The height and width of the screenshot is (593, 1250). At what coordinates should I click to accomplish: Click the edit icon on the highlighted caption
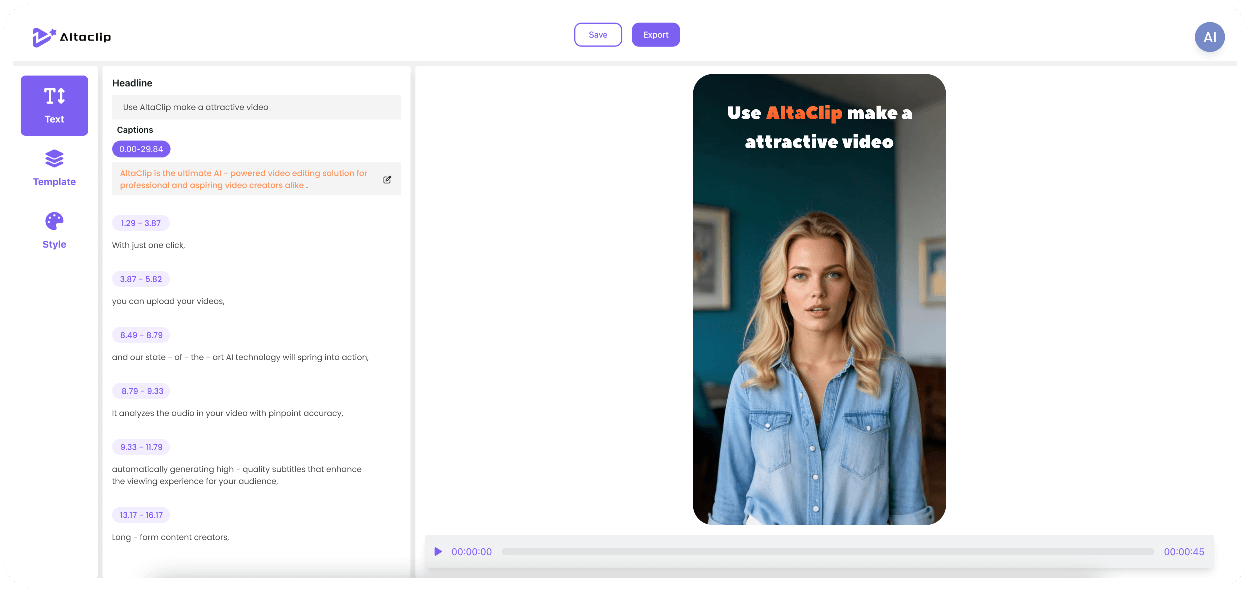387,180
